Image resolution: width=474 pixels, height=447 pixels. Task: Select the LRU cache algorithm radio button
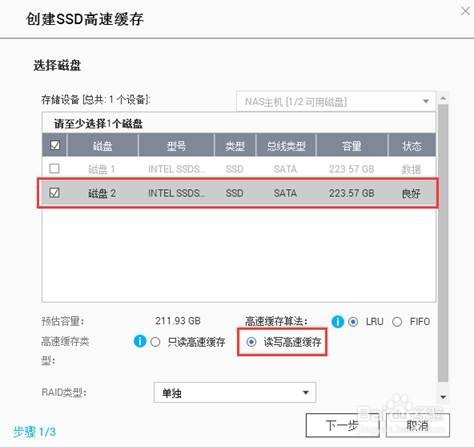pyautogui.click(x=353, y=322)
